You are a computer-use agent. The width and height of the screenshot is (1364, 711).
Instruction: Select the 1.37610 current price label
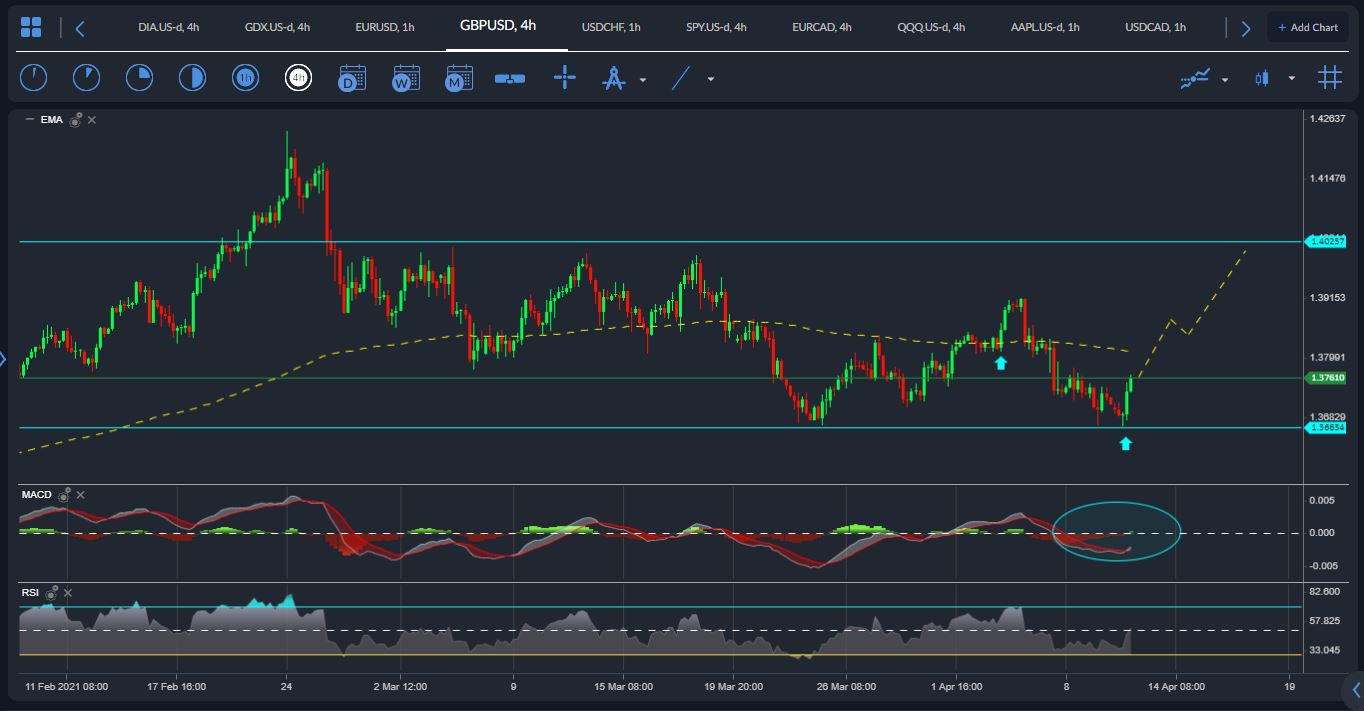[1326, 378]
